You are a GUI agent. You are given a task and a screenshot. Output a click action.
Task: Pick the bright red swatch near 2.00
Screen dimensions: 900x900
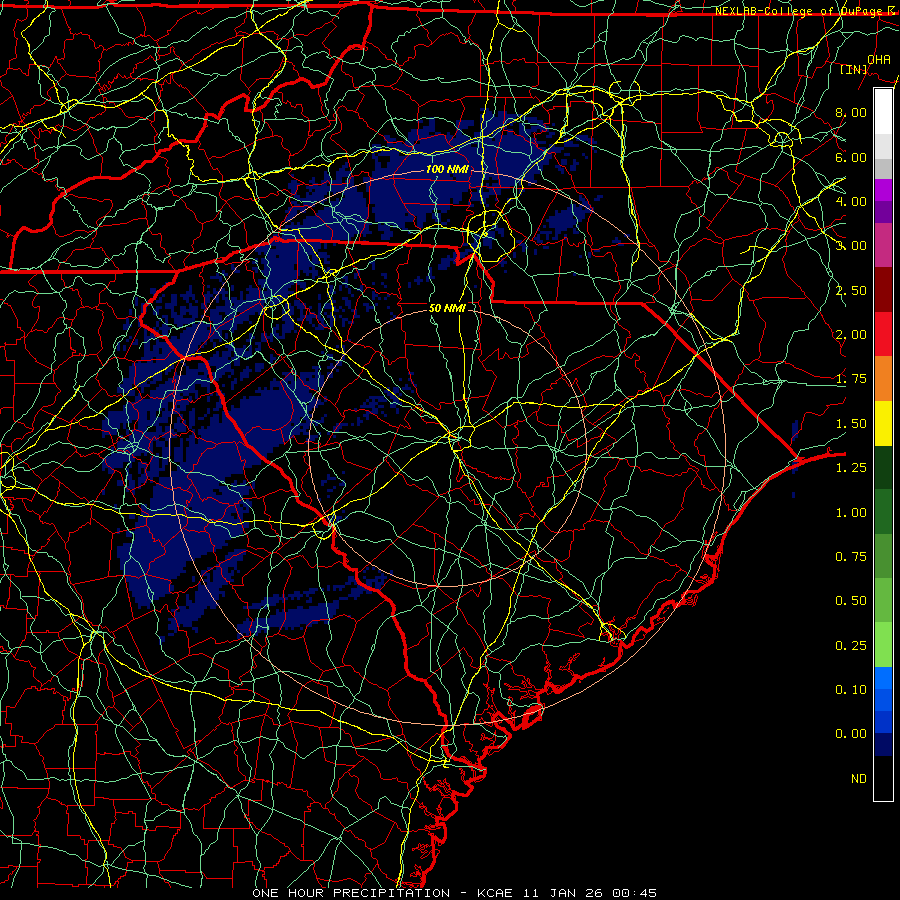[883, 334]
